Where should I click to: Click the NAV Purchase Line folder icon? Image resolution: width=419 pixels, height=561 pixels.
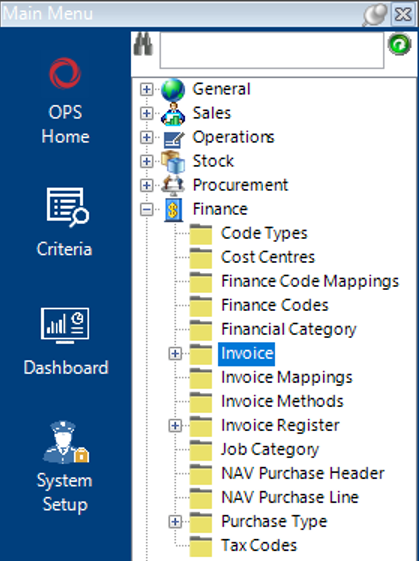(x=201, y=498)
